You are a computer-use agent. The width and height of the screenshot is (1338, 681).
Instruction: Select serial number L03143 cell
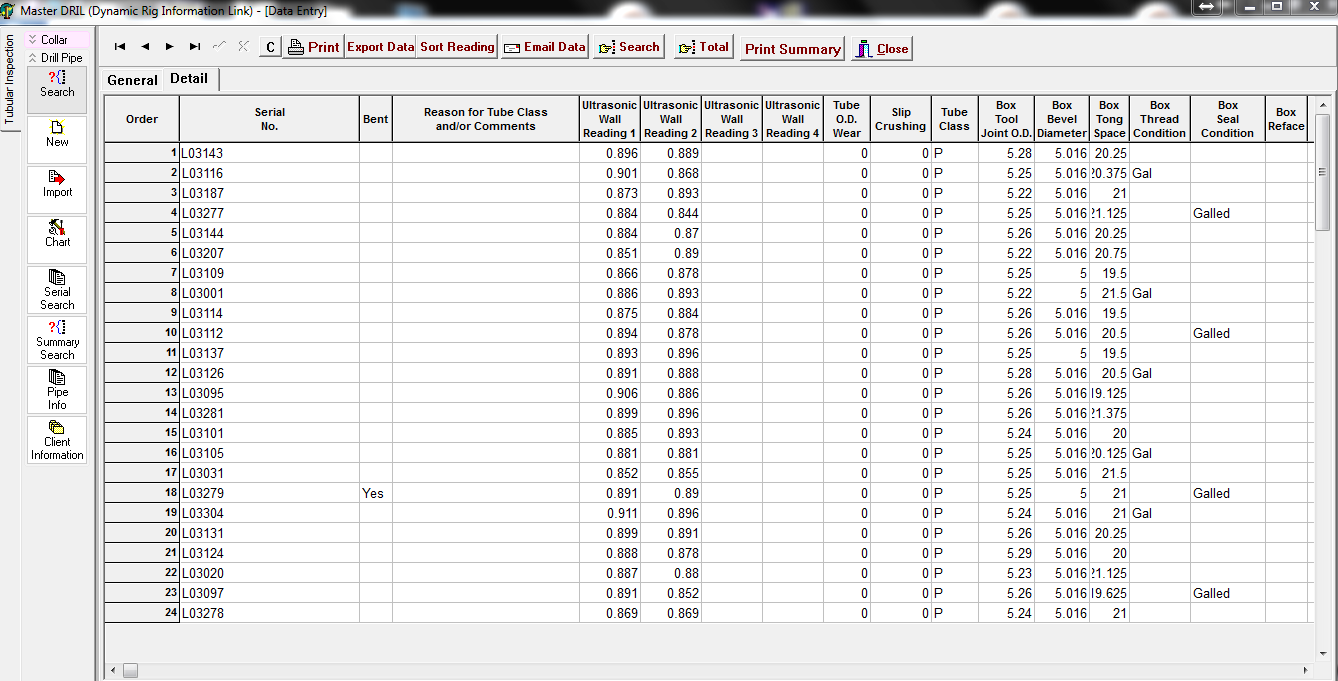(x=270, y=153)
